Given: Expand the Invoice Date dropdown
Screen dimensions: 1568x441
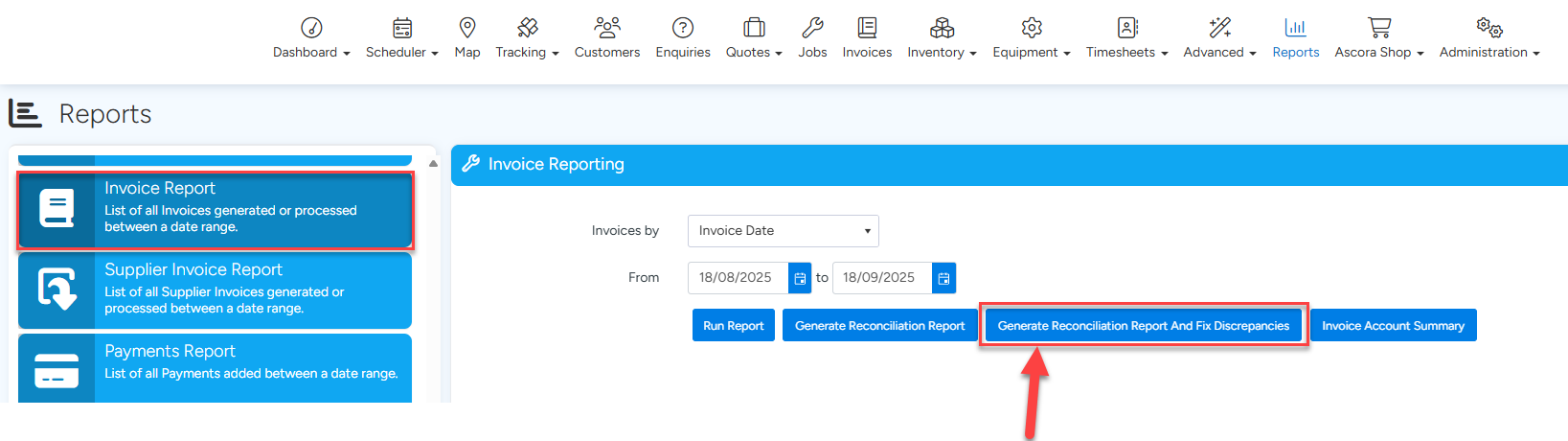Looking at the screenshot, I should [783, 231].
